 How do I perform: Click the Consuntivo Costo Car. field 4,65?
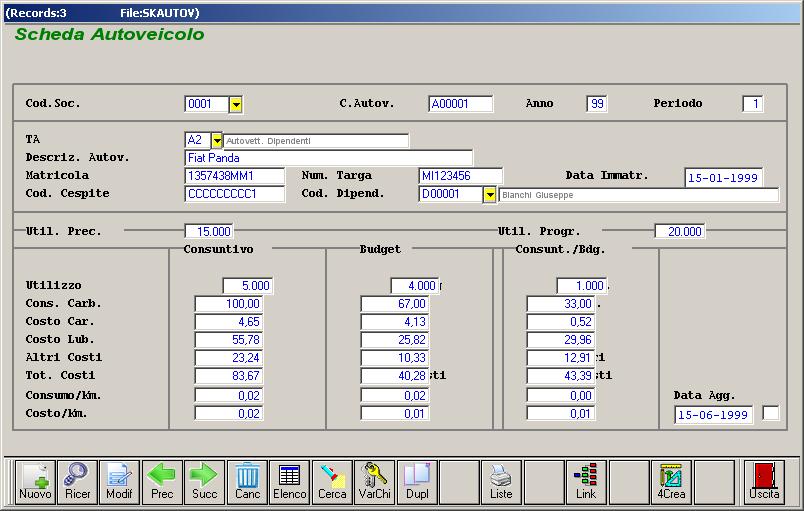(x=229, y=321)
